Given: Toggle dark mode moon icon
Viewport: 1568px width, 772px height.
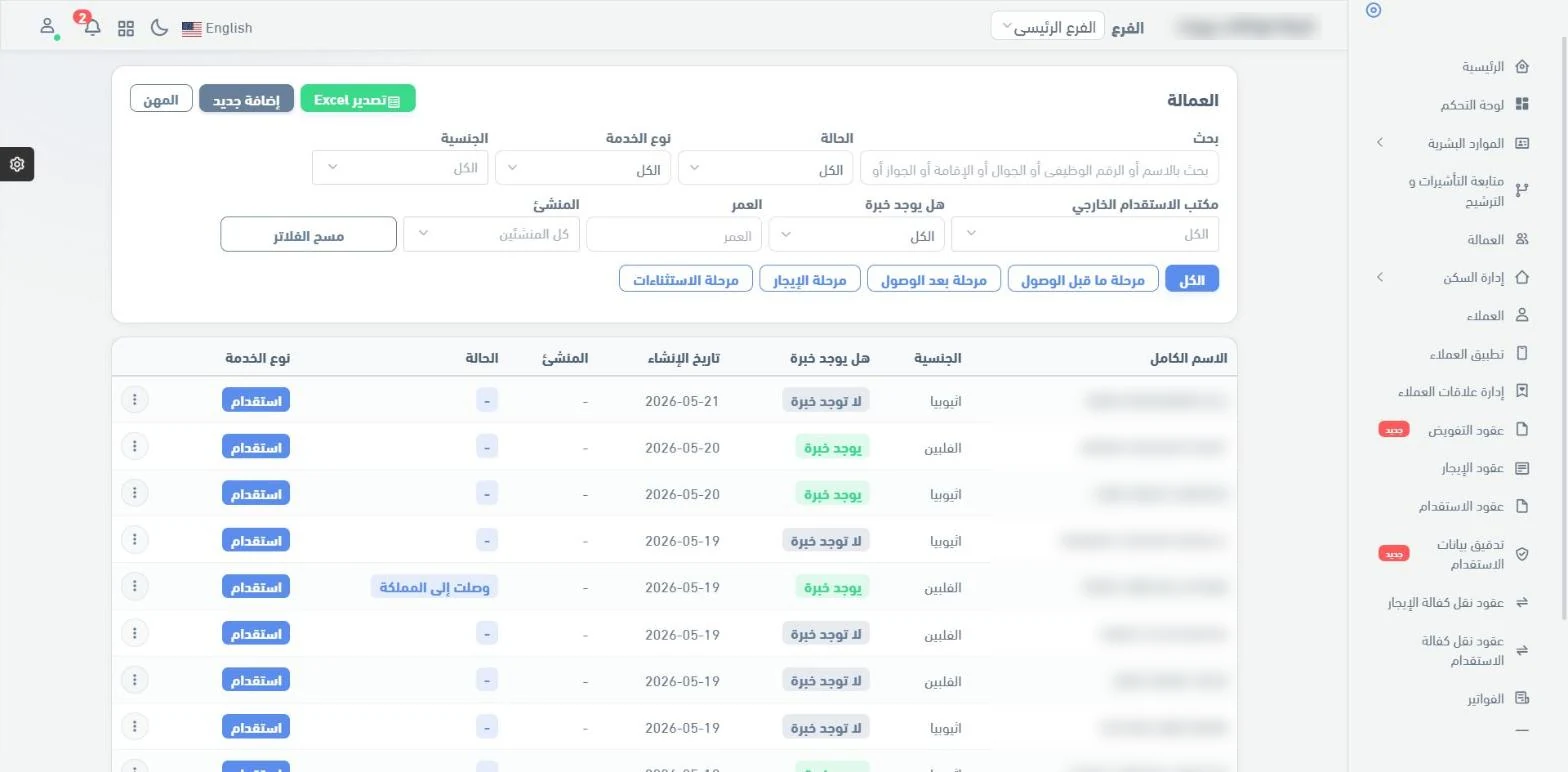Looking at the screenshot, I should click(x=159, y=28).
